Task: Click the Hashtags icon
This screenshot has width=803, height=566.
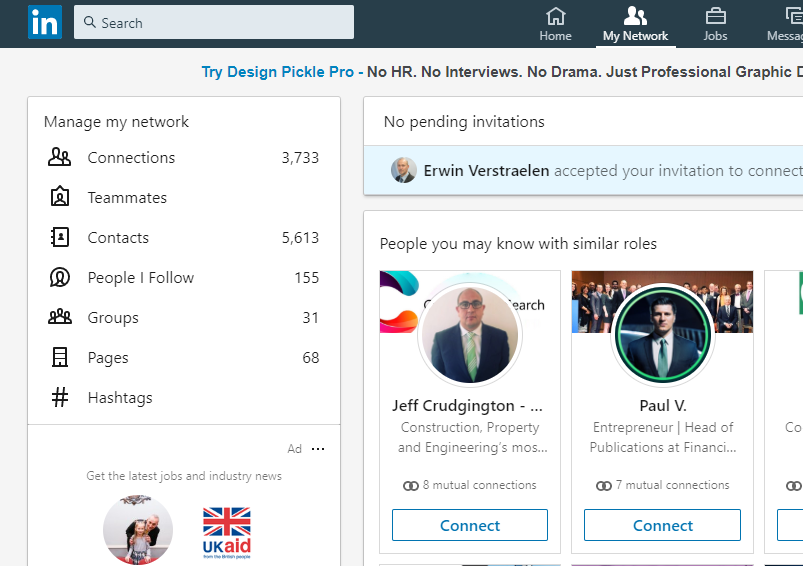Action: pos(60,397)
